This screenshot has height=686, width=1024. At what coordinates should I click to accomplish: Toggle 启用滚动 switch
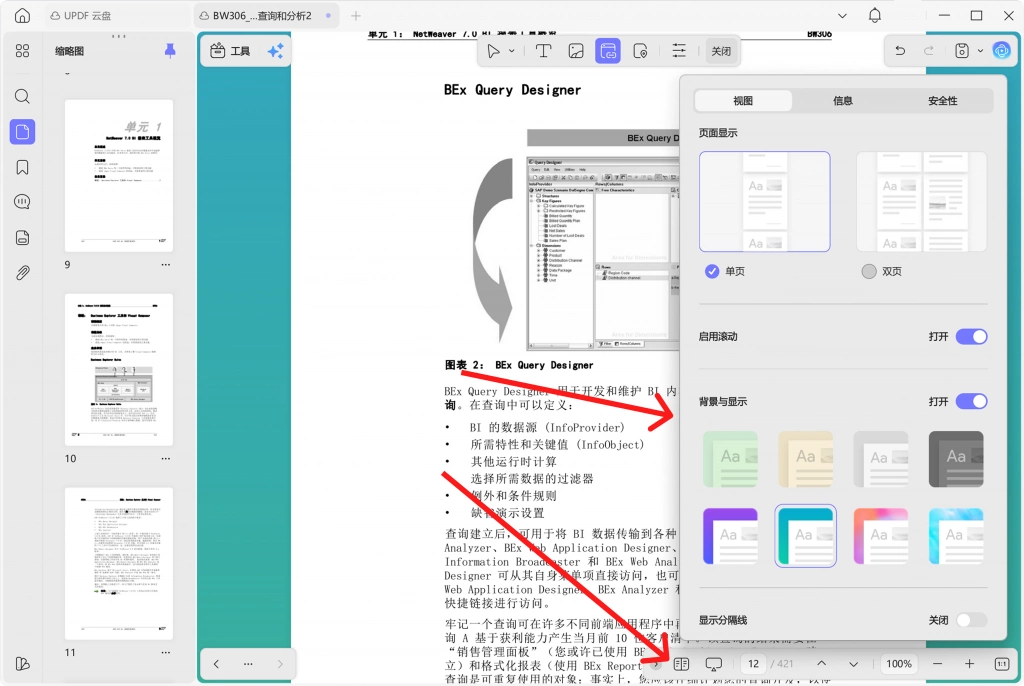(972, 336)
